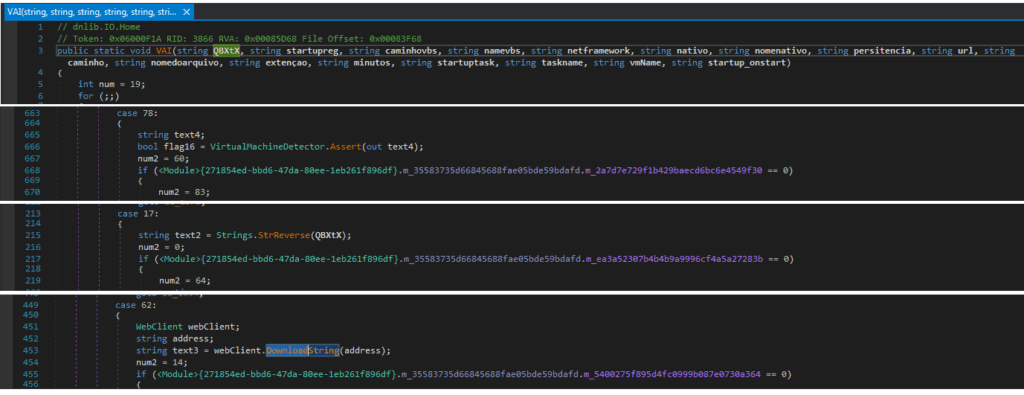
Task: Click line number 666 in the gutter
Action: coord(31,146)
